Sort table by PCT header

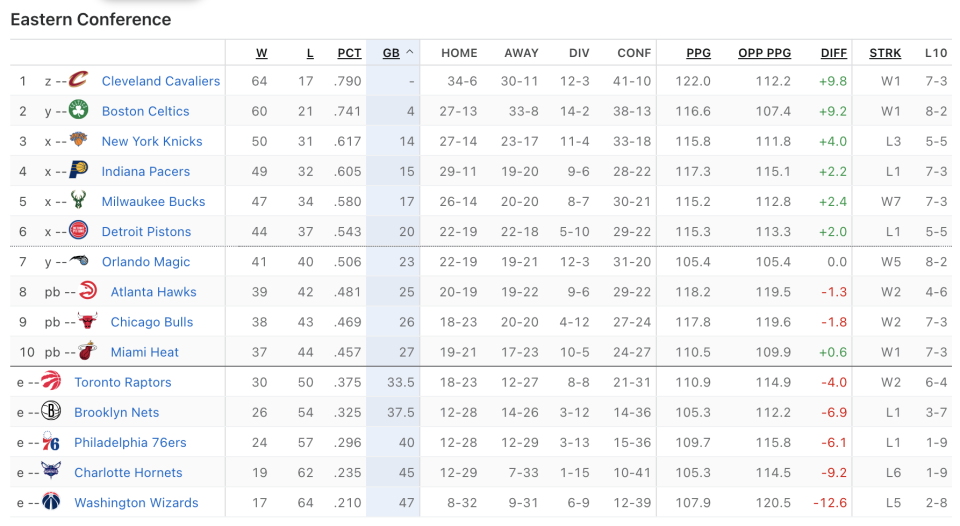349,53
